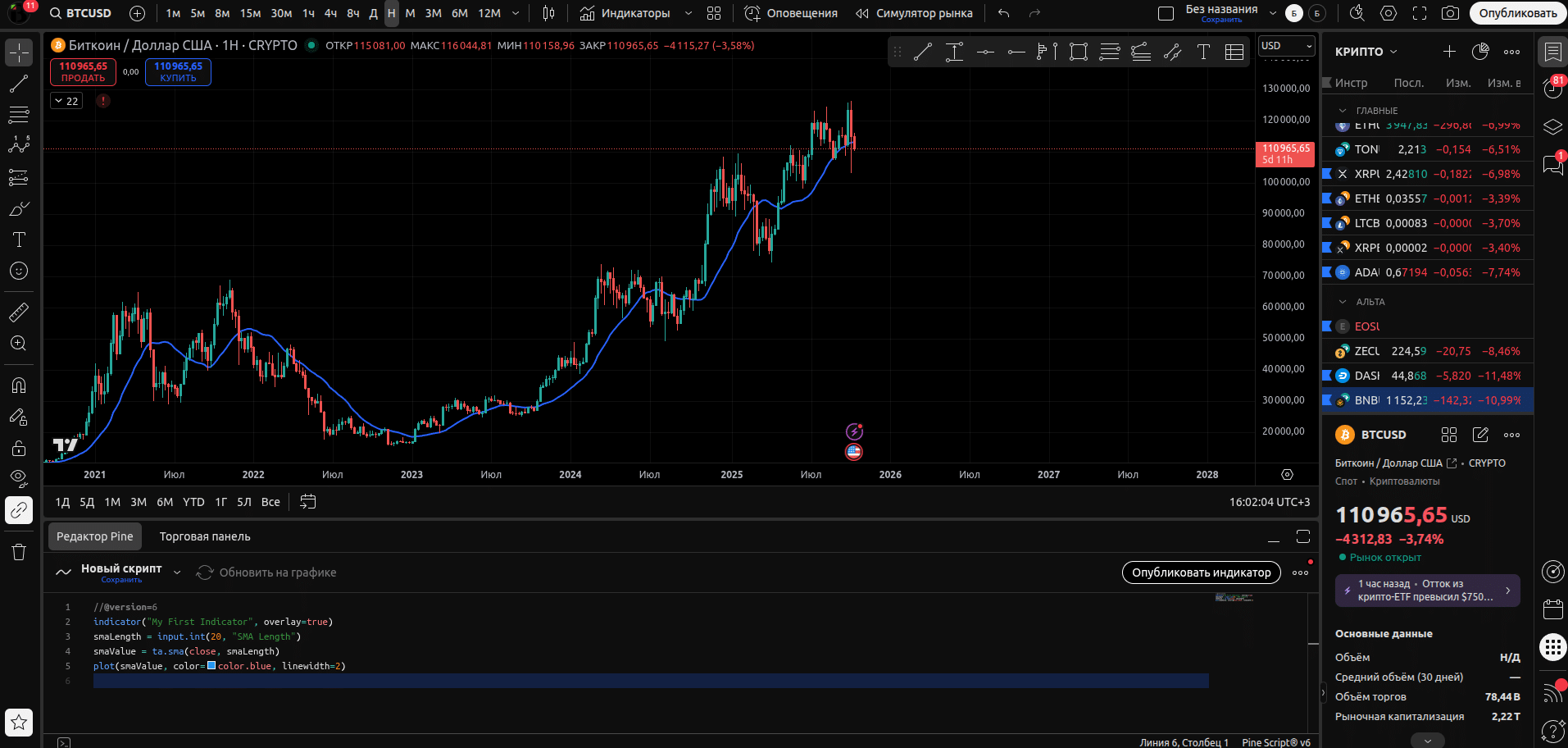The image size is (1568, 748).
Task: Collapse the ГЛАВНЫЕ watchlist section
Action: pyautogui.click(x=1343, y=111)
